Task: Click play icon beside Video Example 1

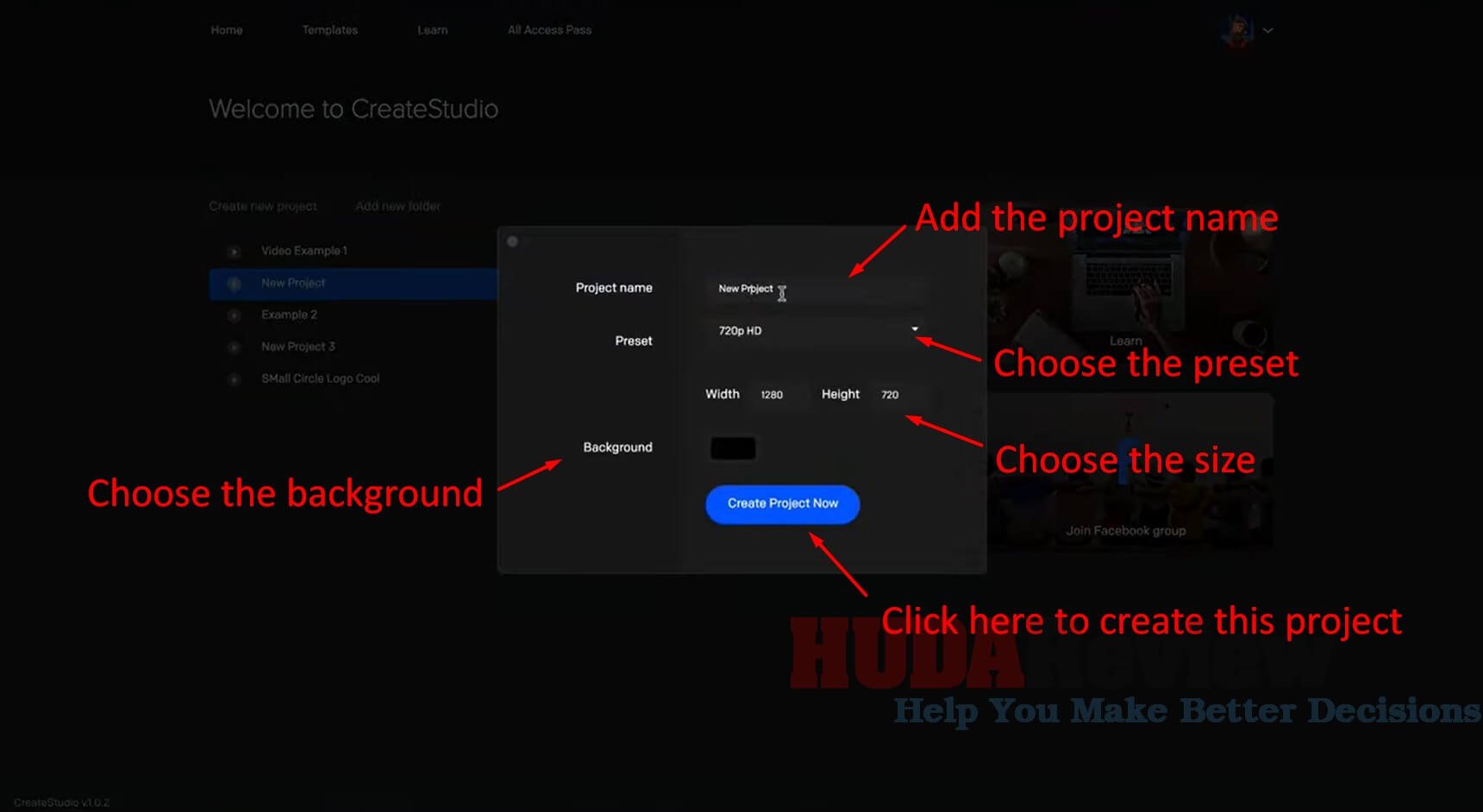Action: point(234,252)
